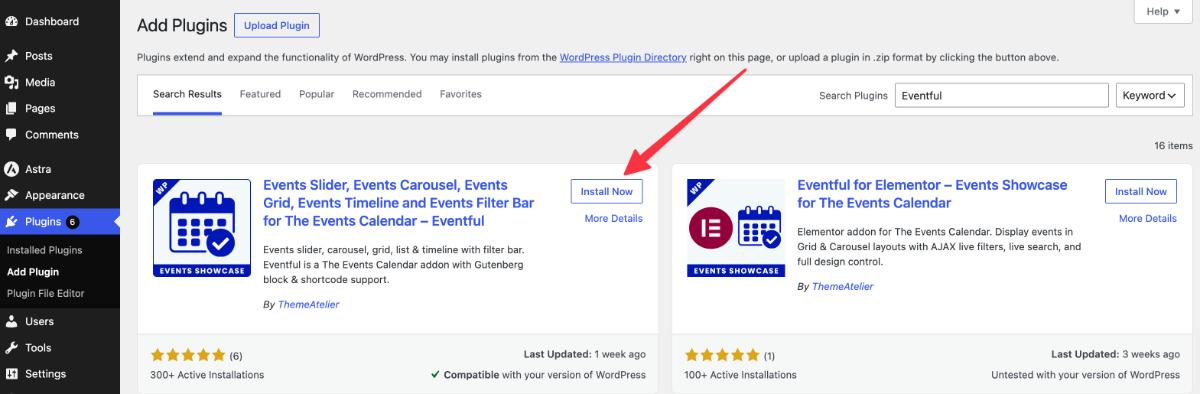Click the Appearance paintbrush icon
Screen dimensions: 1200x394
coord(11,195)
